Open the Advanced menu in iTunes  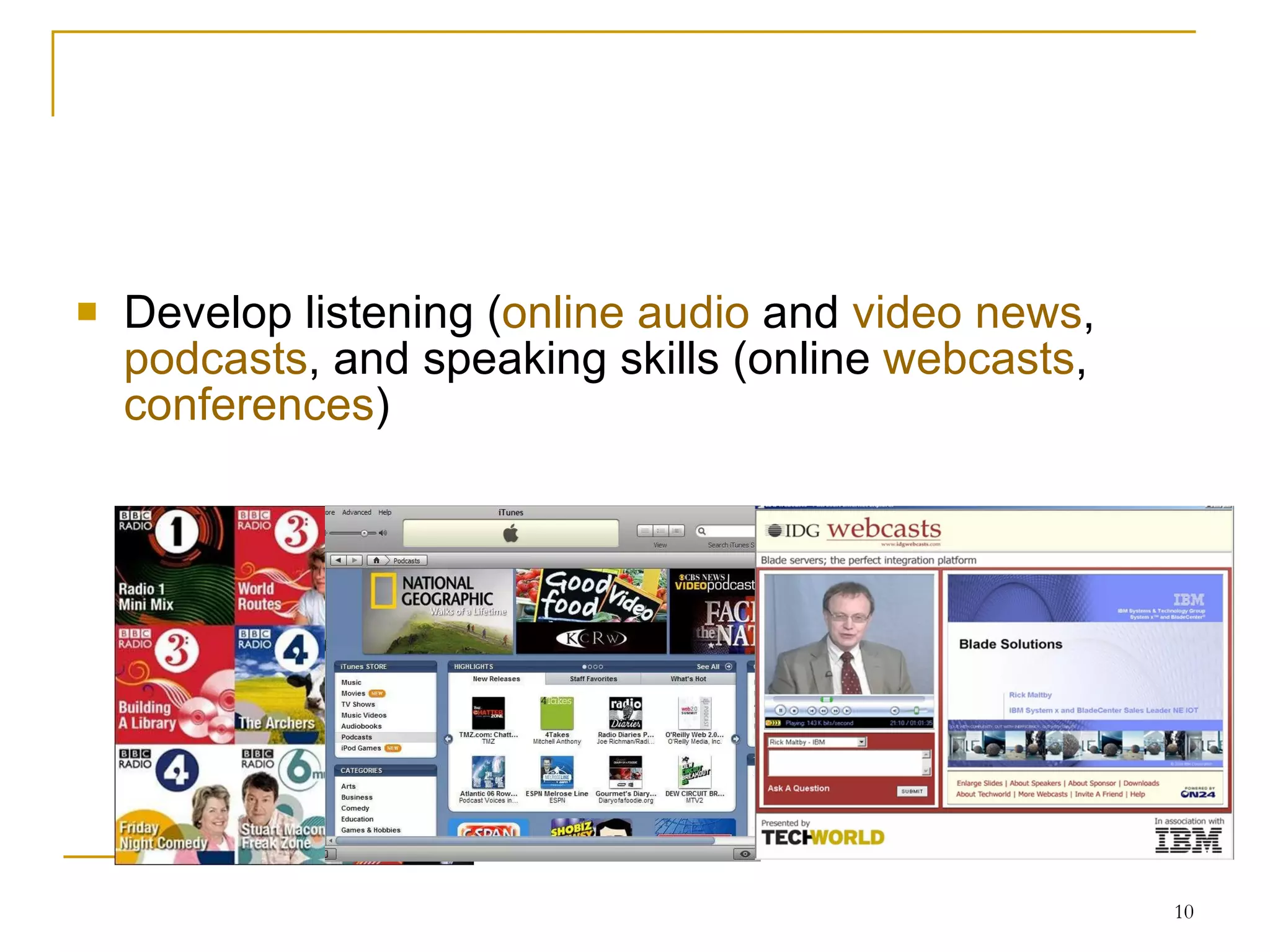pyautogui.click(x=357, y=513)
